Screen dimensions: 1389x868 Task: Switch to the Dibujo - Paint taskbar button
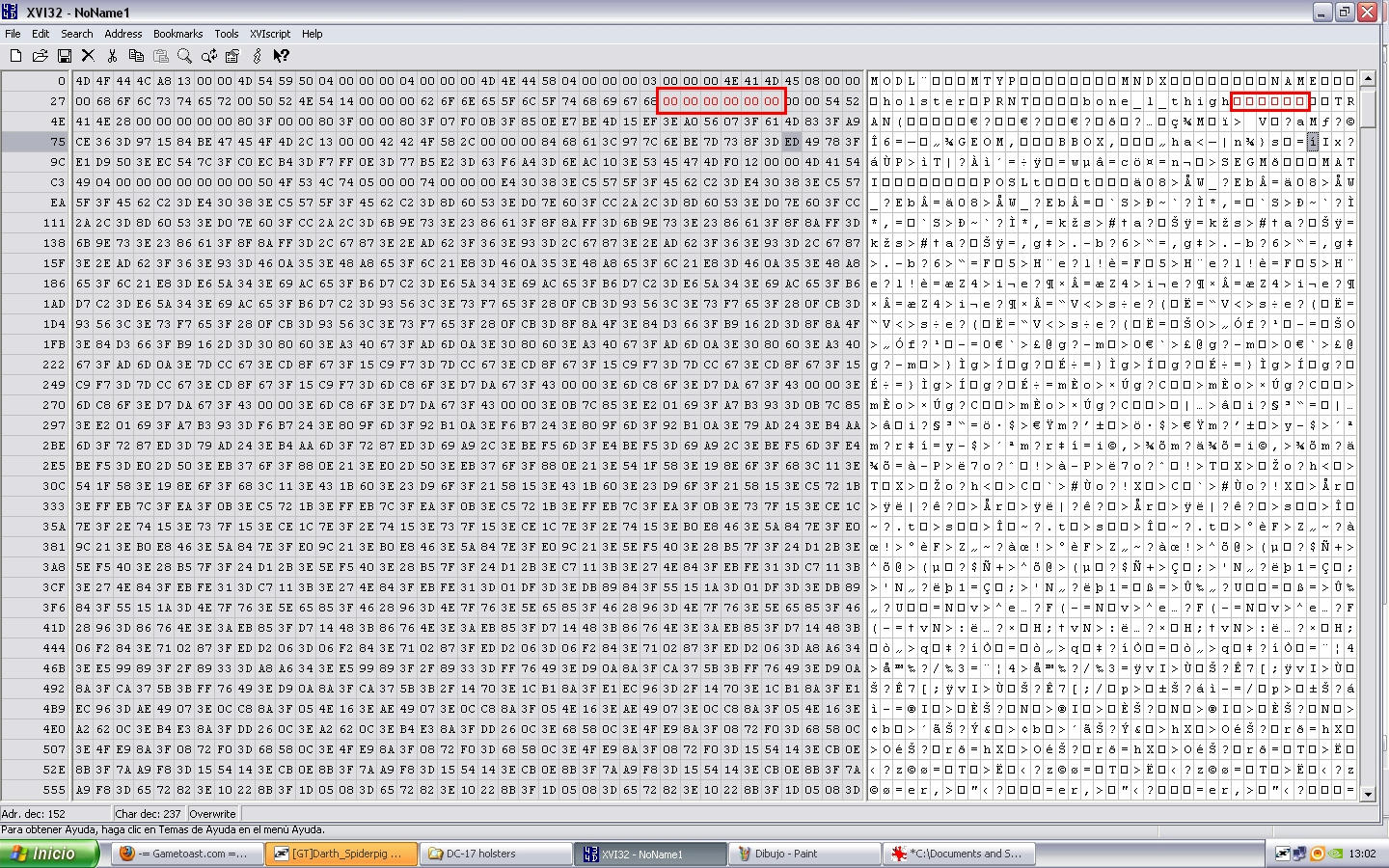pos(806,854)
